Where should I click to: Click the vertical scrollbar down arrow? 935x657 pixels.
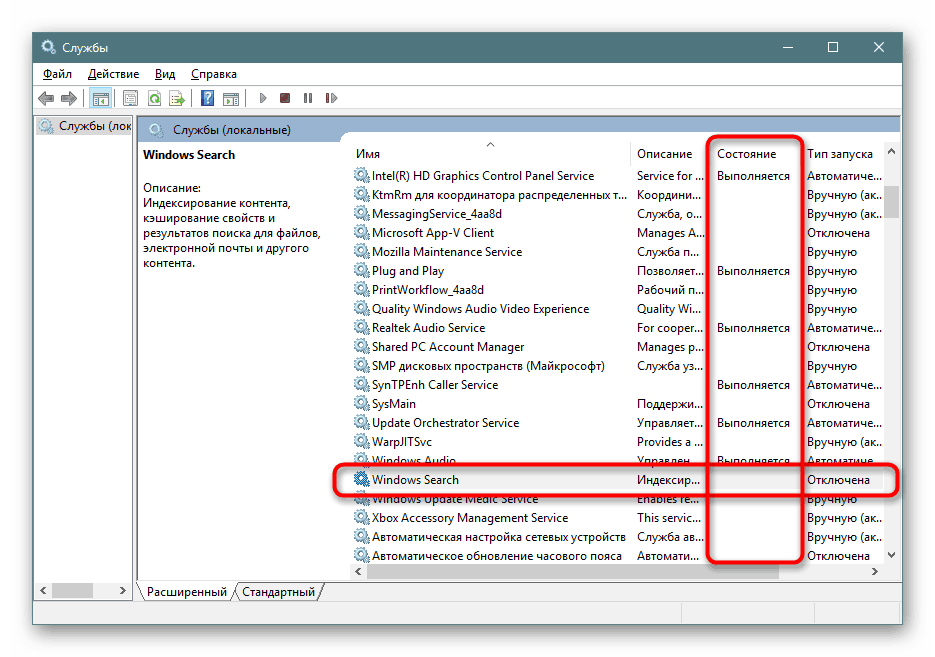point(891,555)
